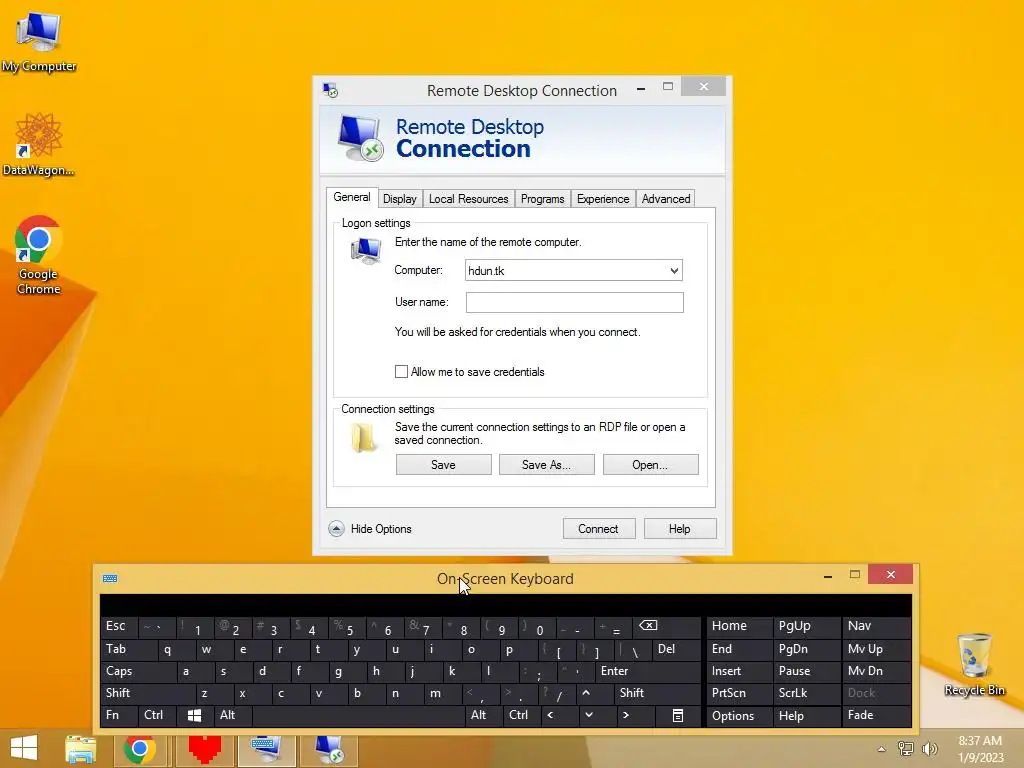Viewport: 1024px width, 768px height.
Task: Open the Programs tab
Action: click(x=542, y=199)
